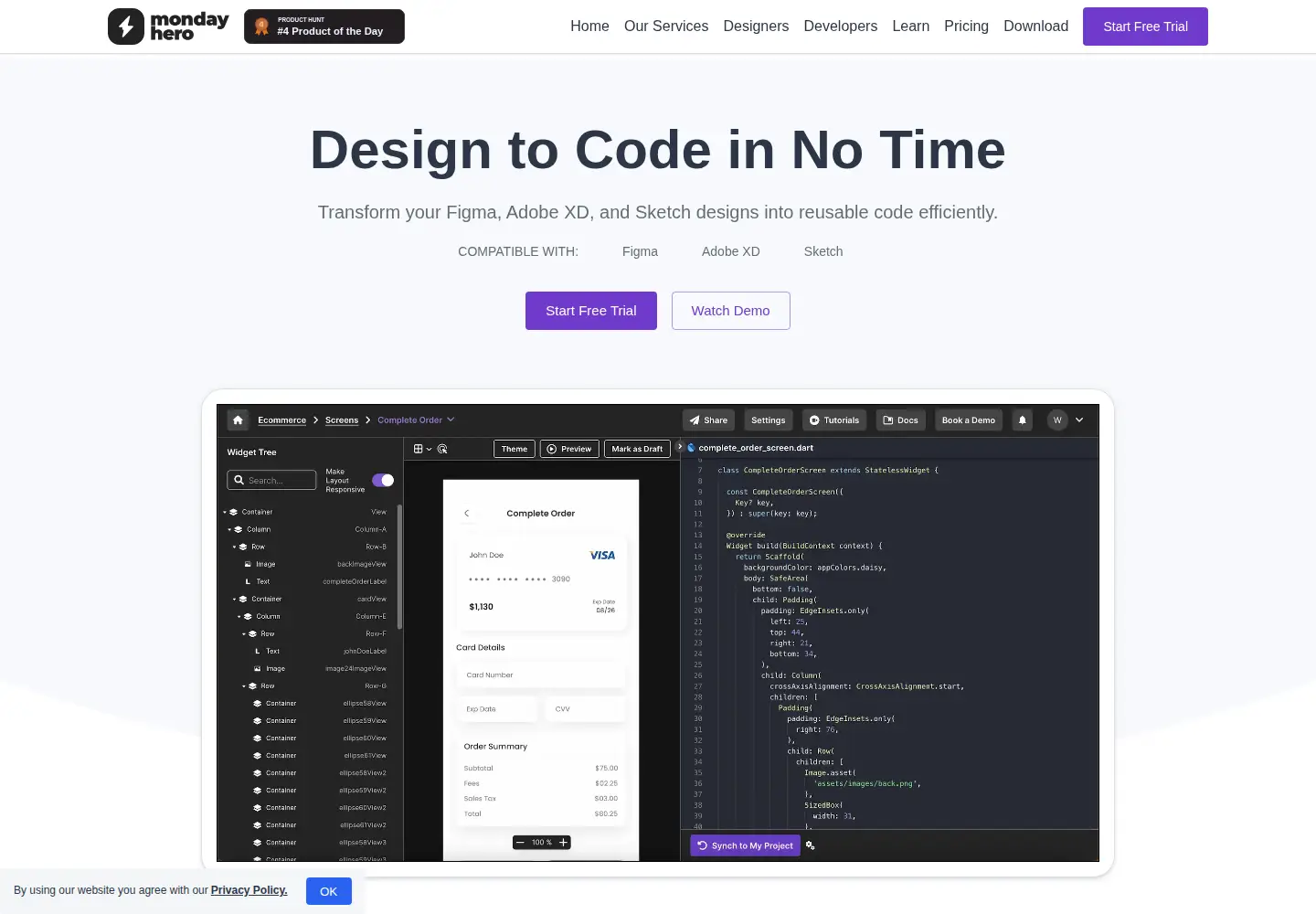The image size is (1316, 914).
Task: Accept cookies with the OK button
Action: (x=329, y=891)
